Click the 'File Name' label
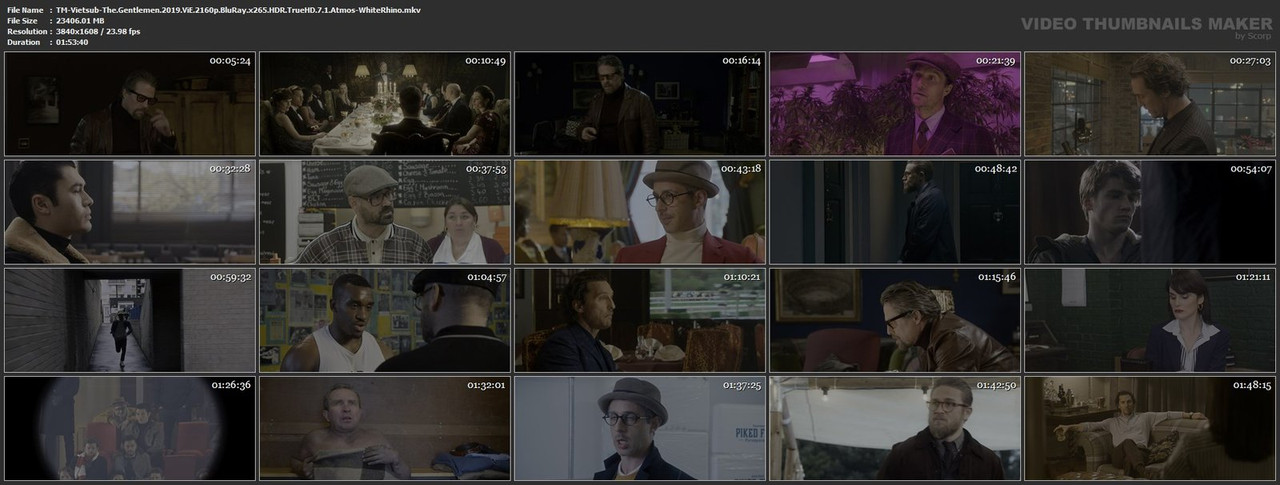Screen dimensions: 1280x485 (24, 8)
